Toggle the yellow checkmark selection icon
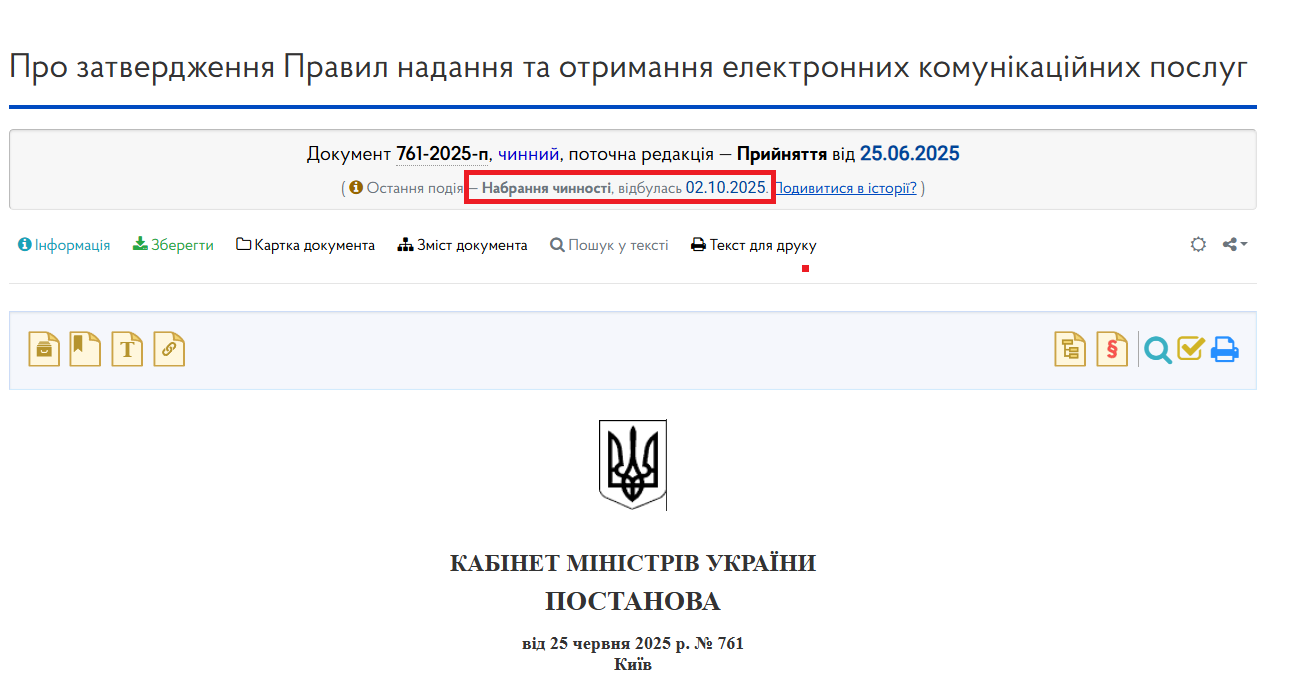This screenshot has height=682, width=1309. [x=1191, y=350]
